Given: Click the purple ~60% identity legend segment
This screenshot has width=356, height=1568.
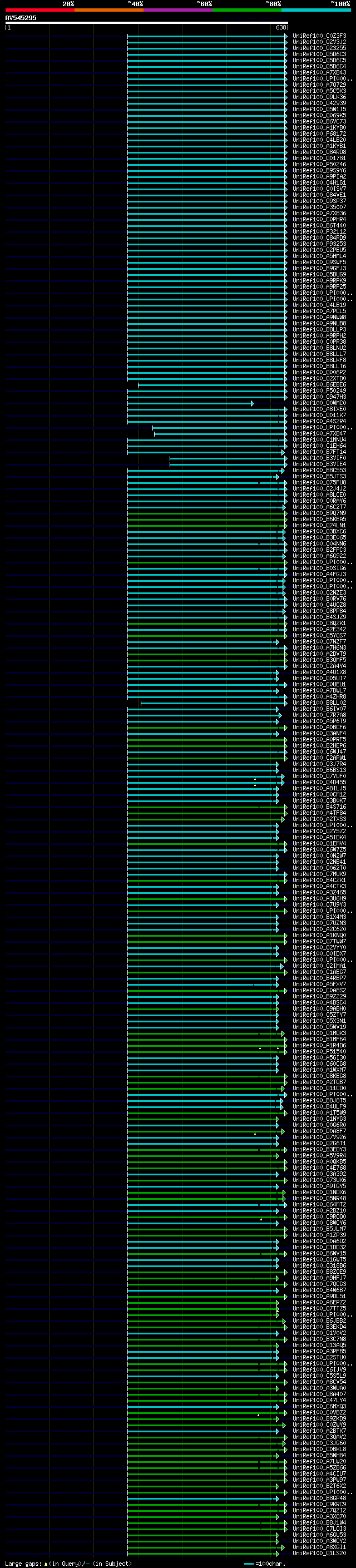Looking at the screenshot, I should click(177, 10).
